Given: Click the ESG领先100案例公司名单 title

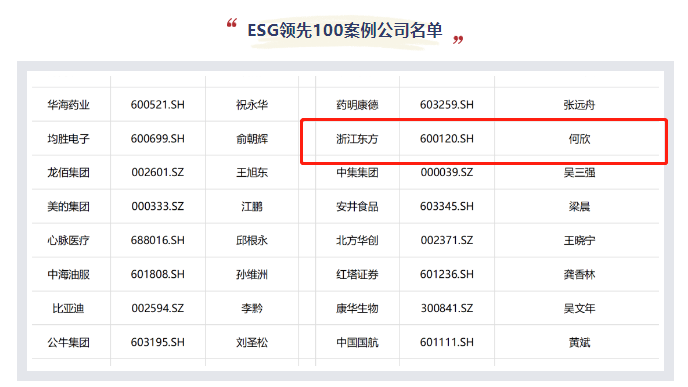Looking at the screenshot, I should (x=345, y=31).
